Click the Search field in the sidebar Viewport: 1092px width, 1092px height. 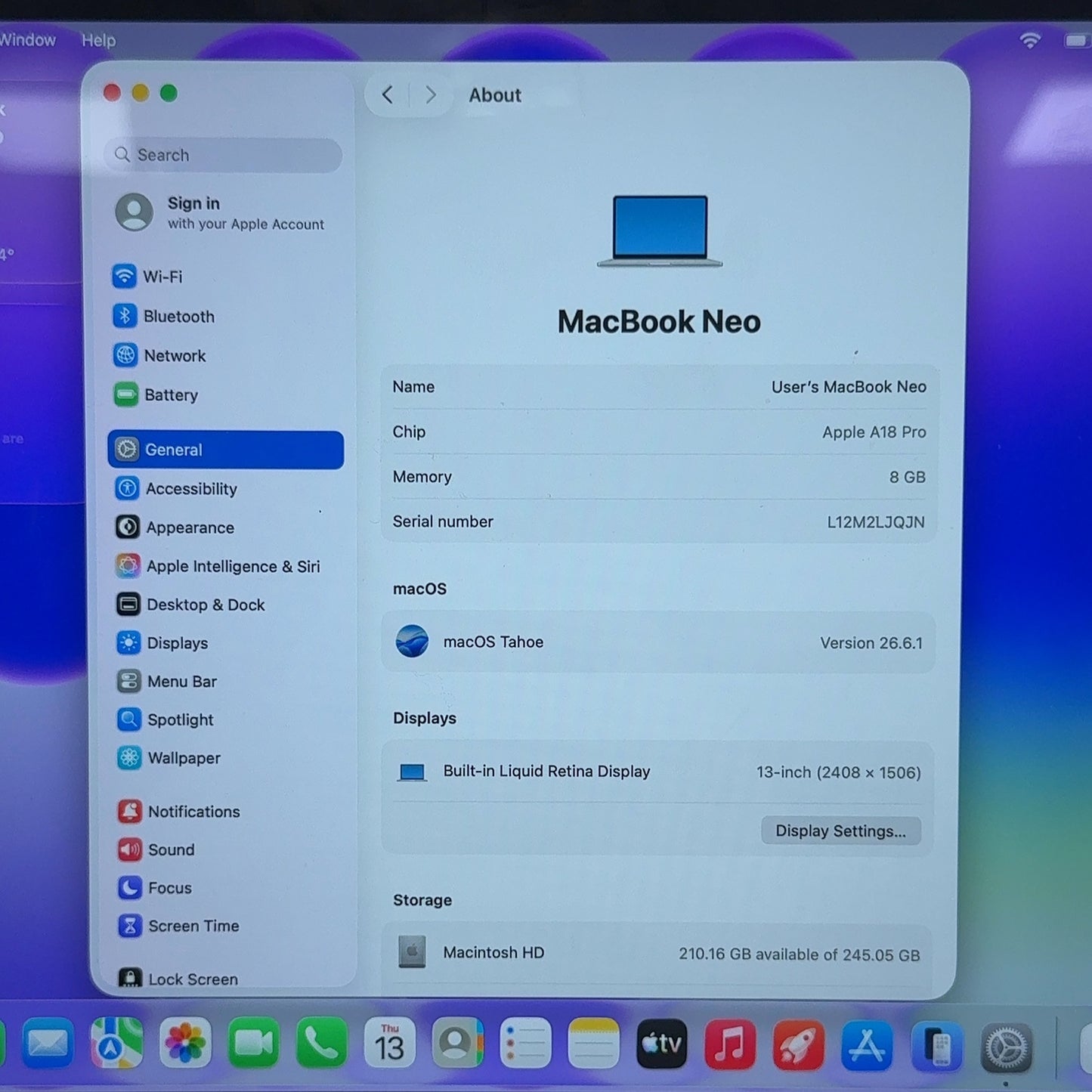(x=223, y=155)
